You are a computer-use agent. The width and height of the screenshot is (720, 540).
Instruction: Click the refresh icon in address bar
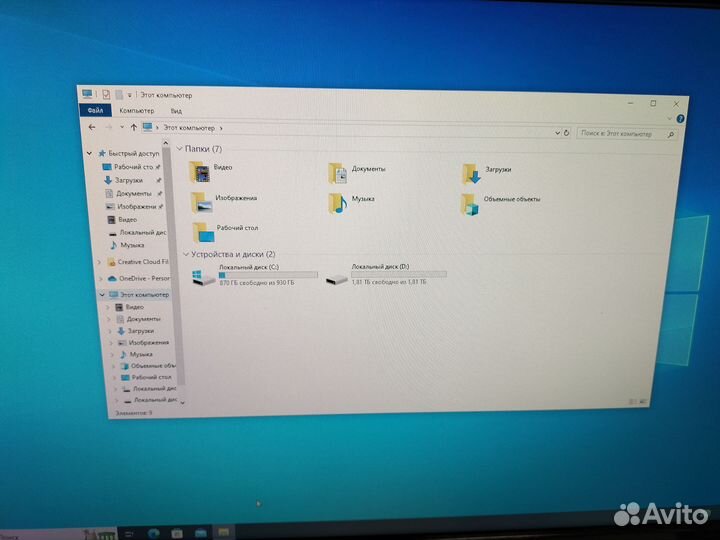click(567, 133)
